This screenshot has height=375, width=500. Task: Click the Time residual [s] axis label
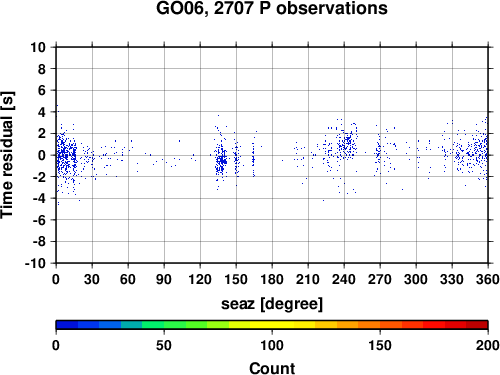(7, 155)
